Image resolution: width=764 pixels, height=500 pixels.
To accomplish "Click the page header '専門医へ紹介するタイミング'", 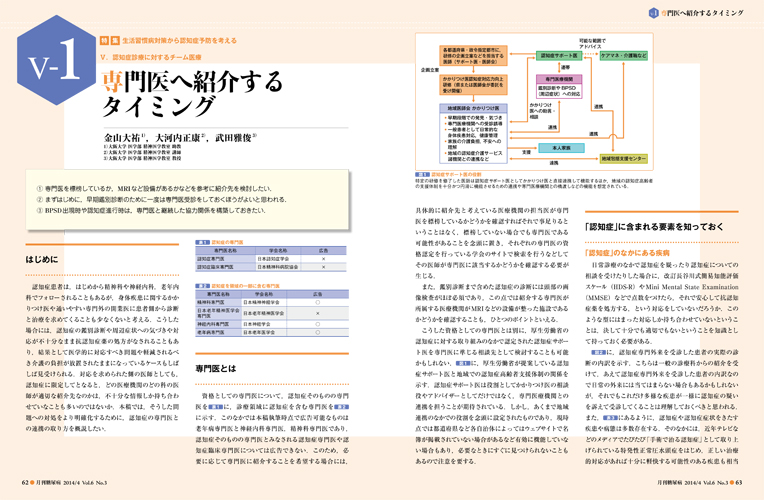I will point(702,13).
